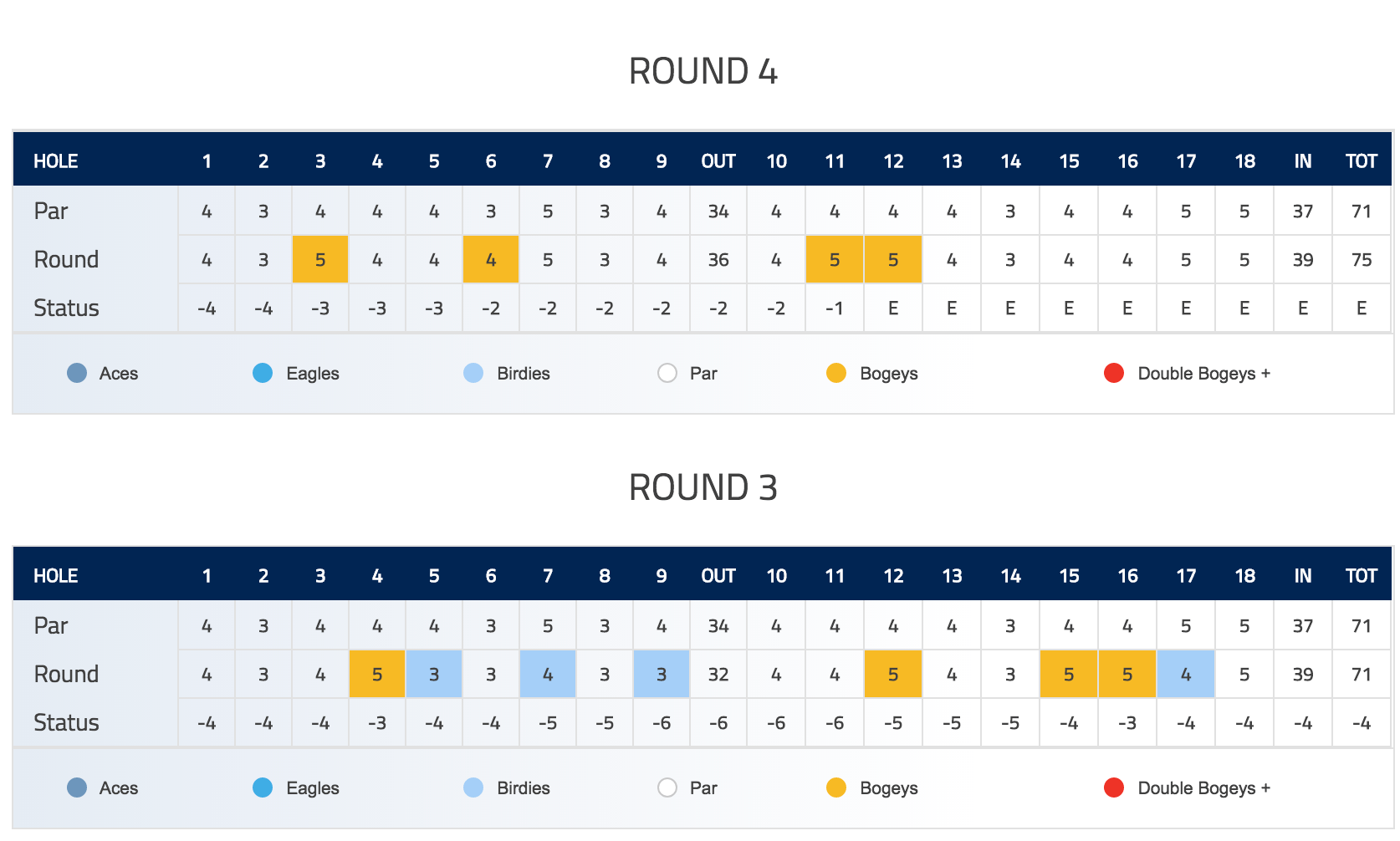Click the Birdies legend dot in Round 4
The width and height of the screenshot is (1400, 841).
pos(473,373)
